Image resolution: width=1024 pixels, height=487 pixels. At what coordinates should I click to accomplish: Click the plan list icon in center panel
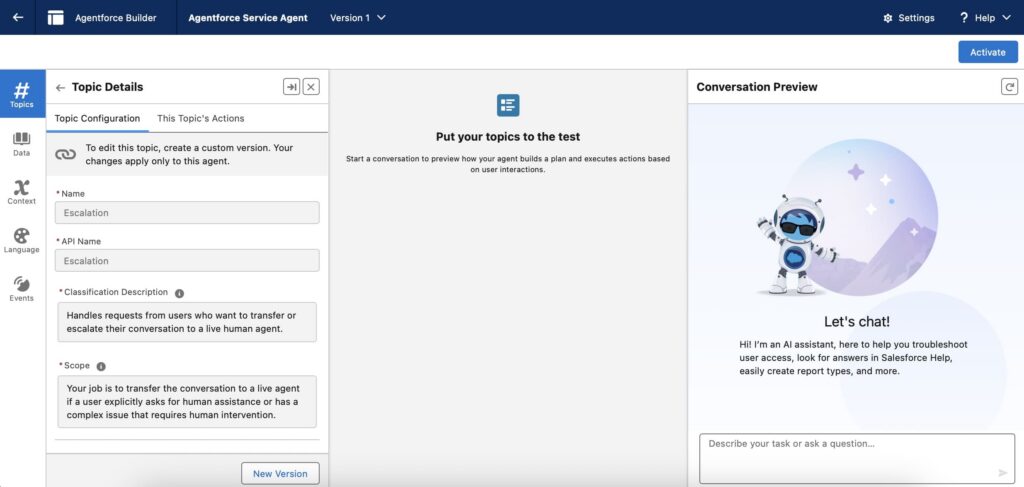[508, 105]
